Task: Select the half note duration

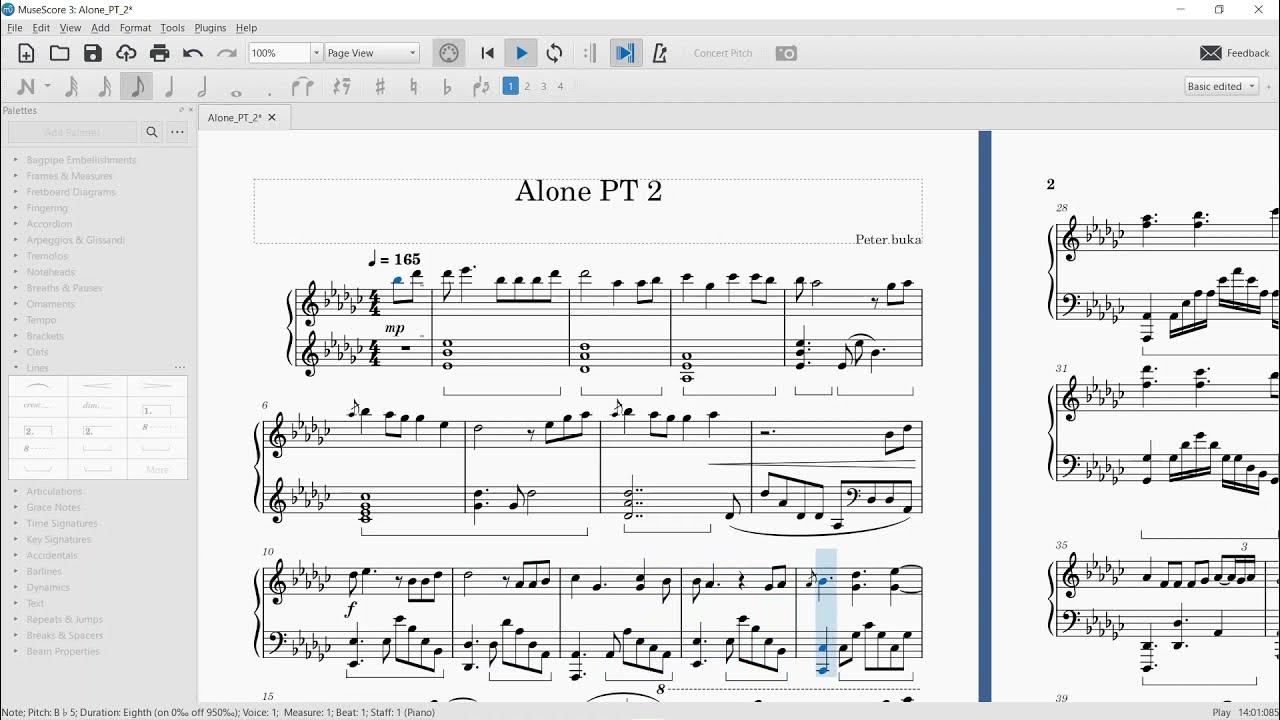Action: (x=202, y=87)
